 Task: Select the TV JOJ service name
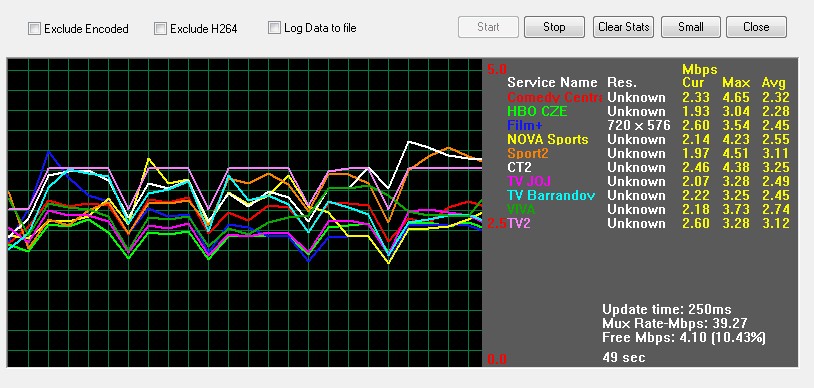(x=529, y=181)
